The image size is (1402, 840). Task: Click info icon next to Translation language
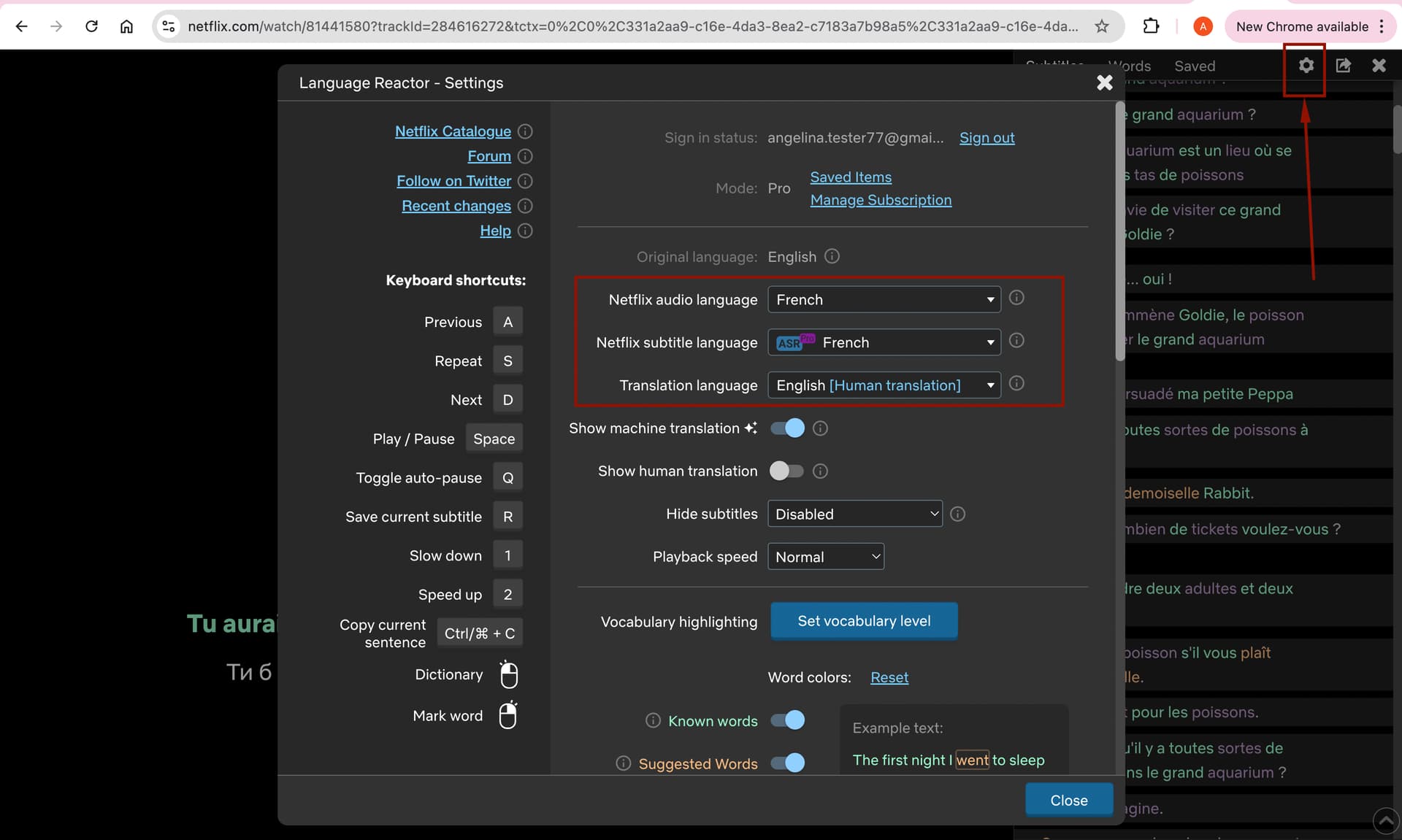(x=1016, y=384)
